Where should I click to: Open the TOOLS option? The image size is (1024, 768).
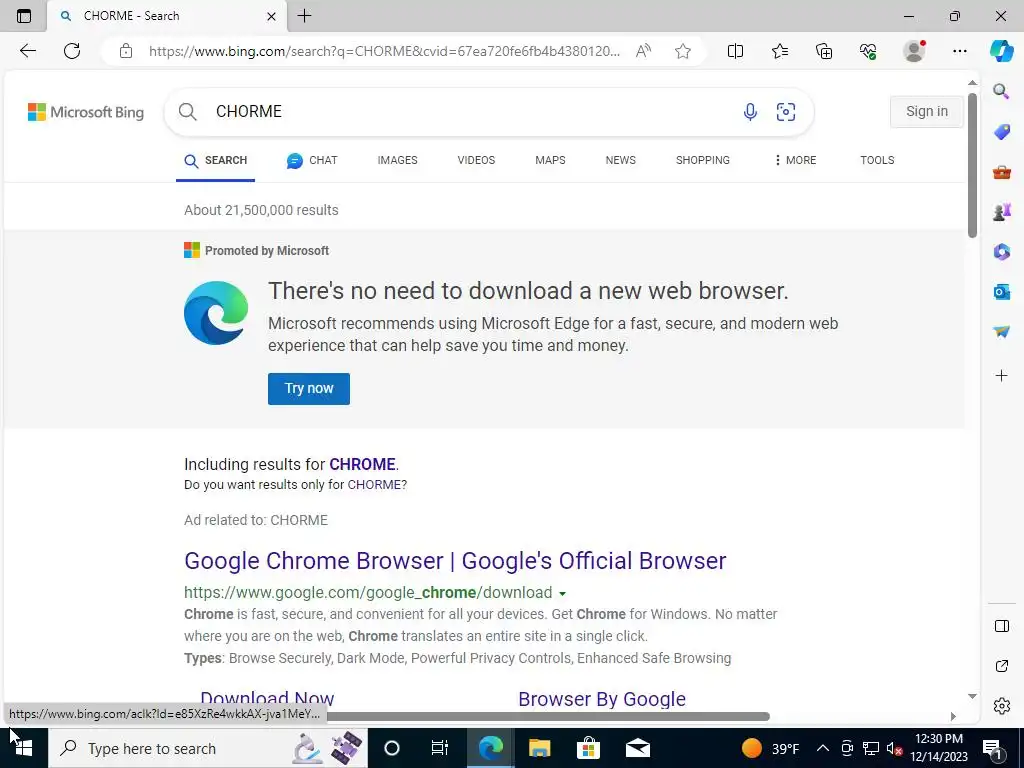coord(877,160)
